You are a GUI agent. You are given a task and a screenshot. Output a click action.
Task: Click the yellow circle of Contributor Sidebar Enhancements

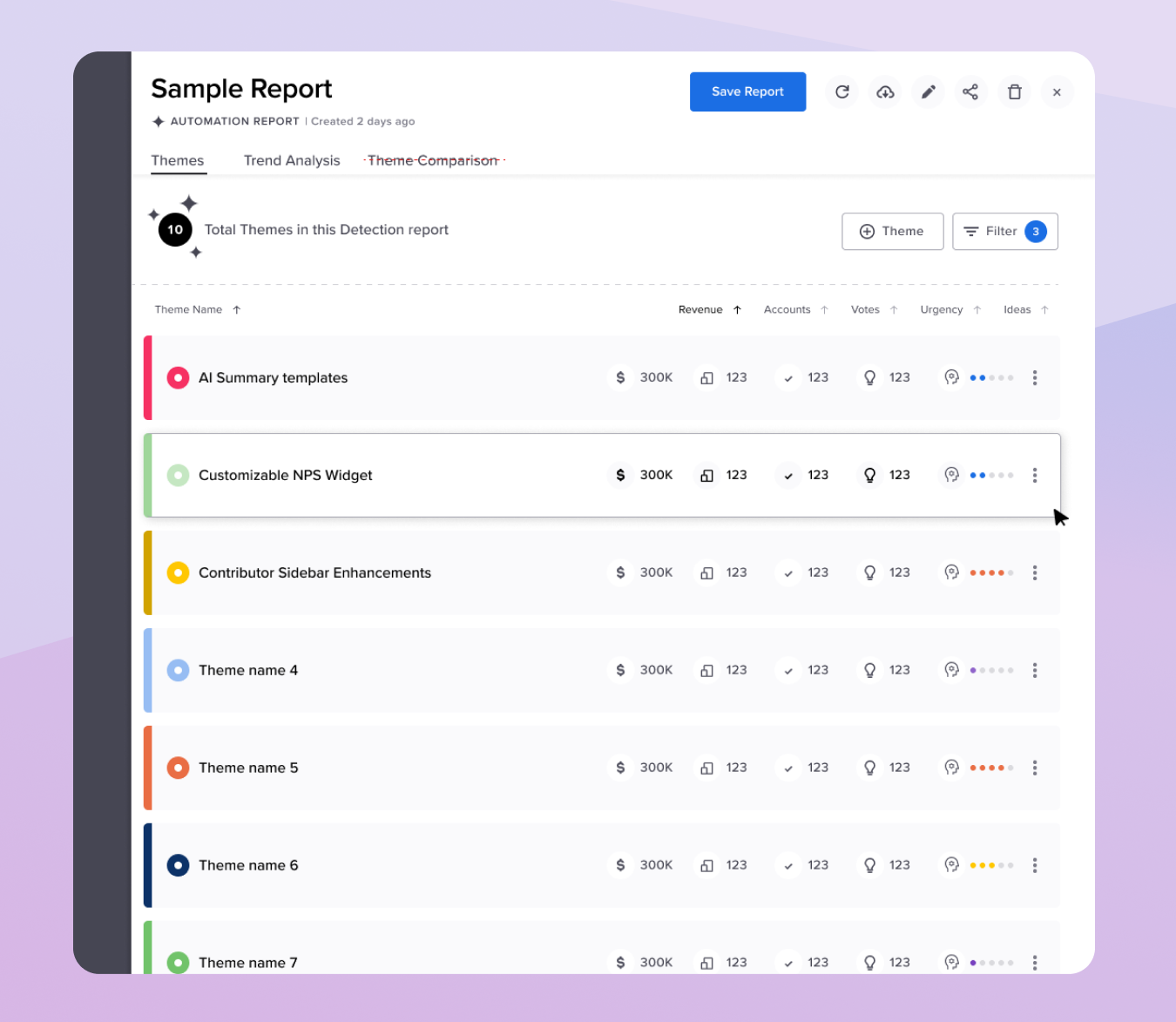178,573
